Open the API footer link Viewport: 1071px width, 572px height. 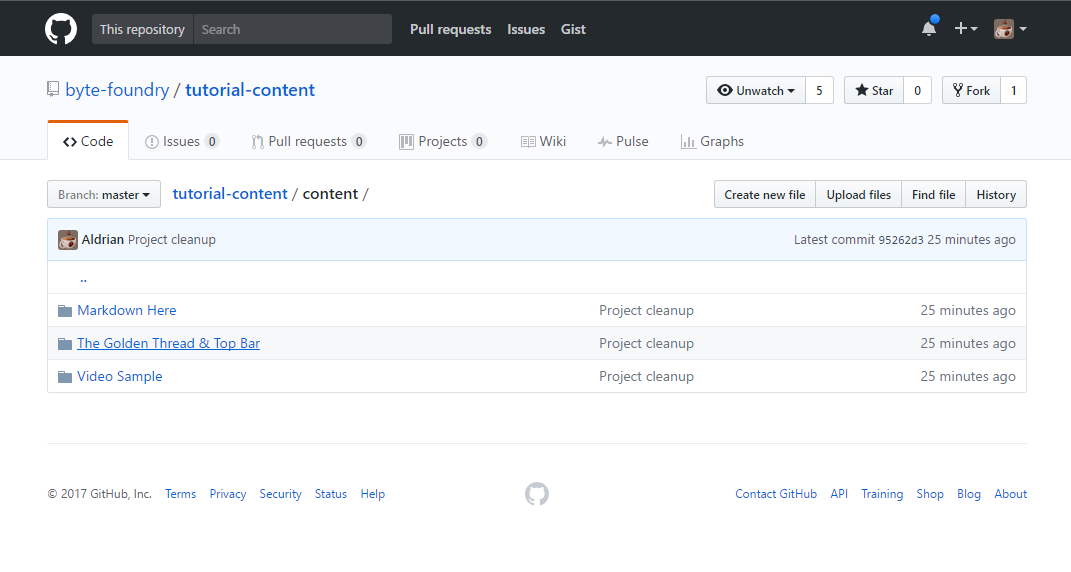839,494
